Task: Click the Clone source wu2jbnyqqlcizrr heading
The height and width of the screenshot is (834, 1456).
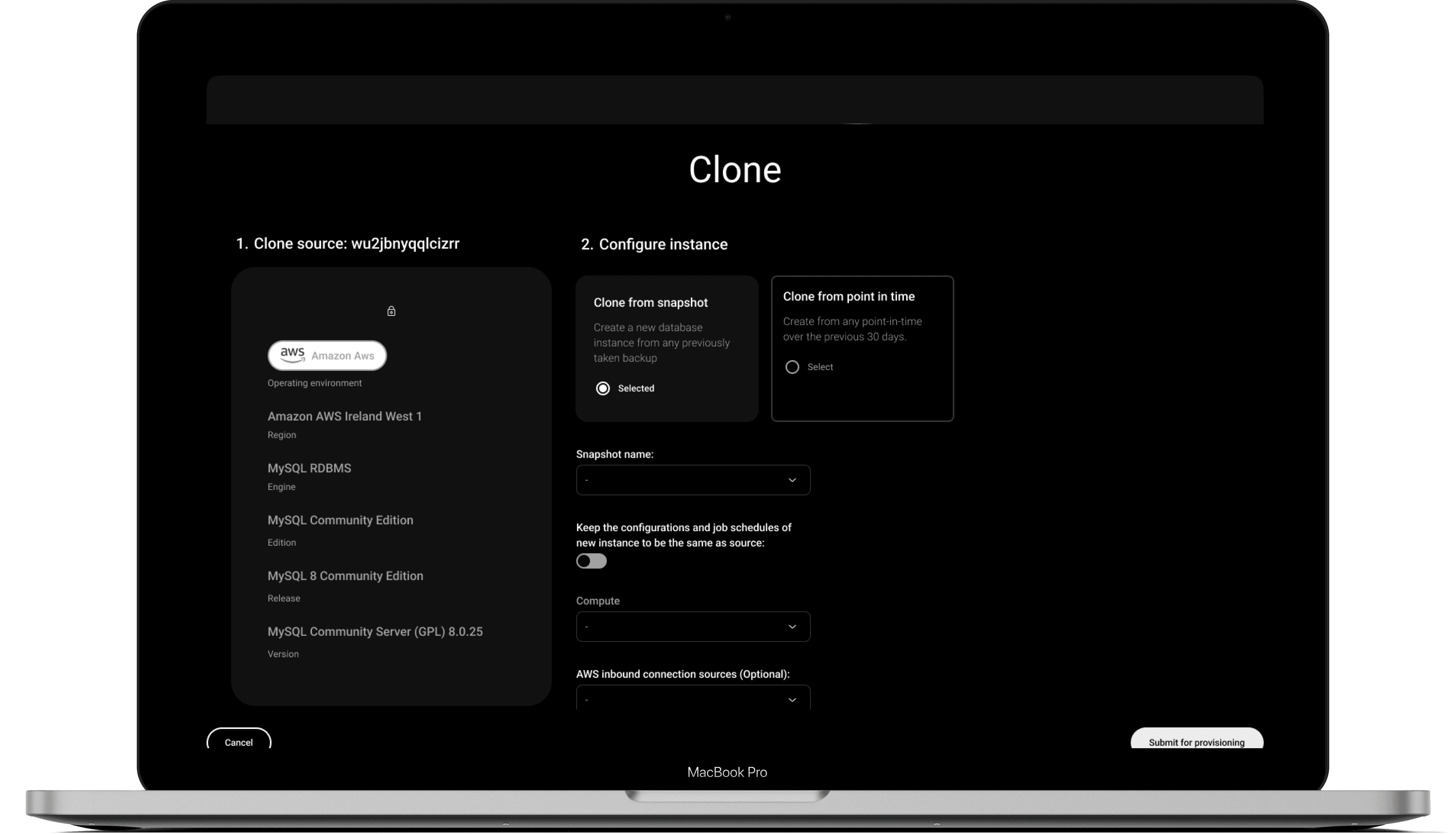Action: coord(347,243)
